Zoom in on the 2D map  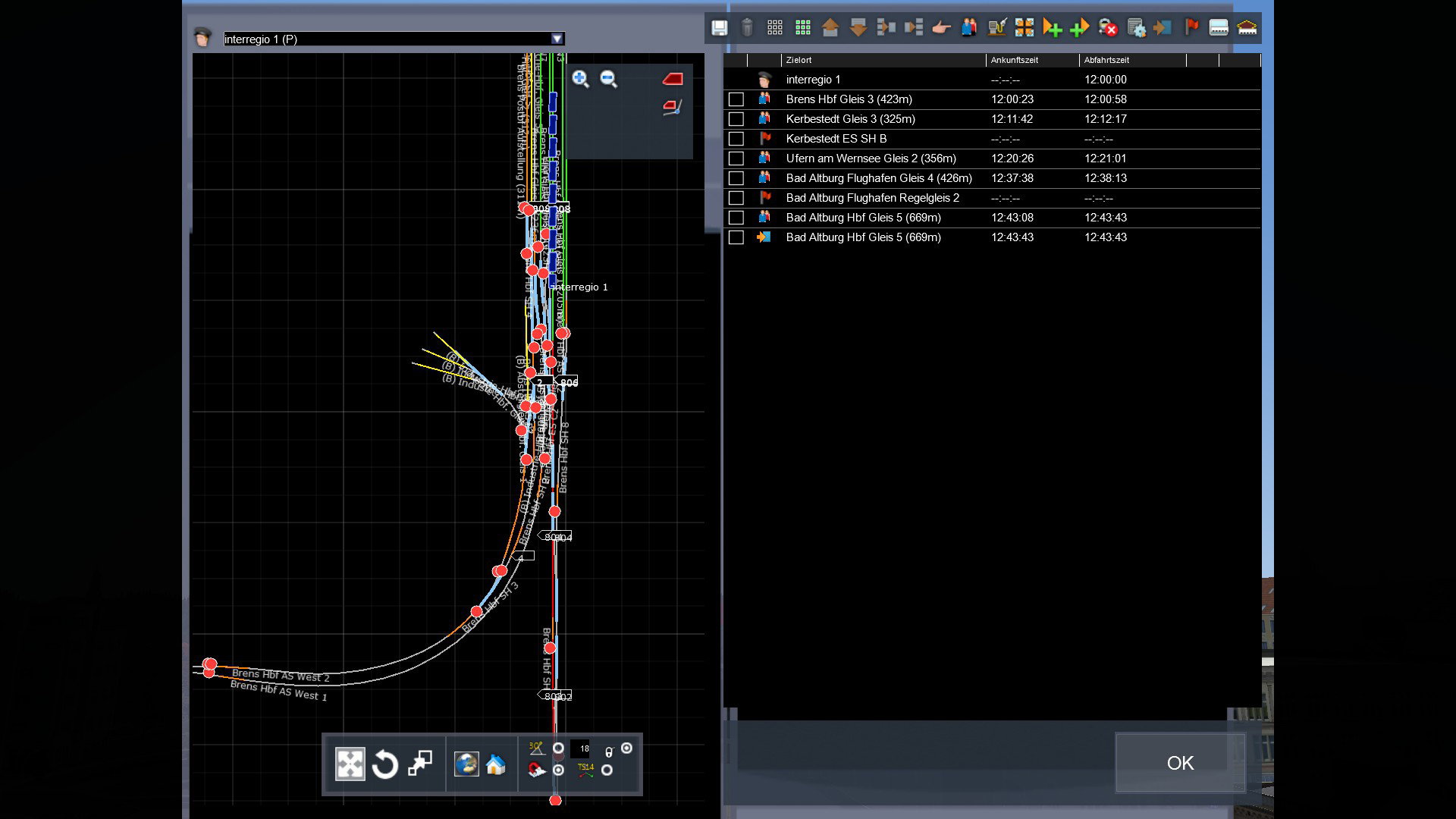coord(581,79)
